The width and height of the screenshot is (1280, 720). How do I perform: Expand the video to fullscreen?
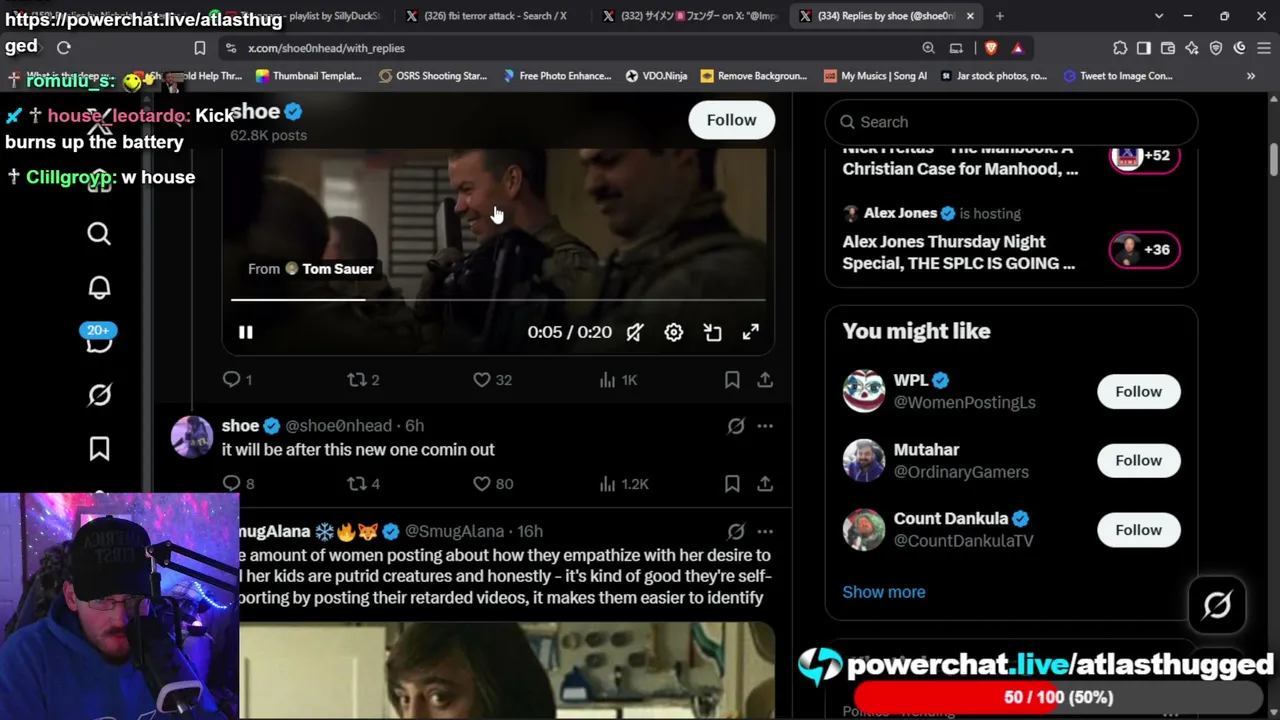point(751,332)
